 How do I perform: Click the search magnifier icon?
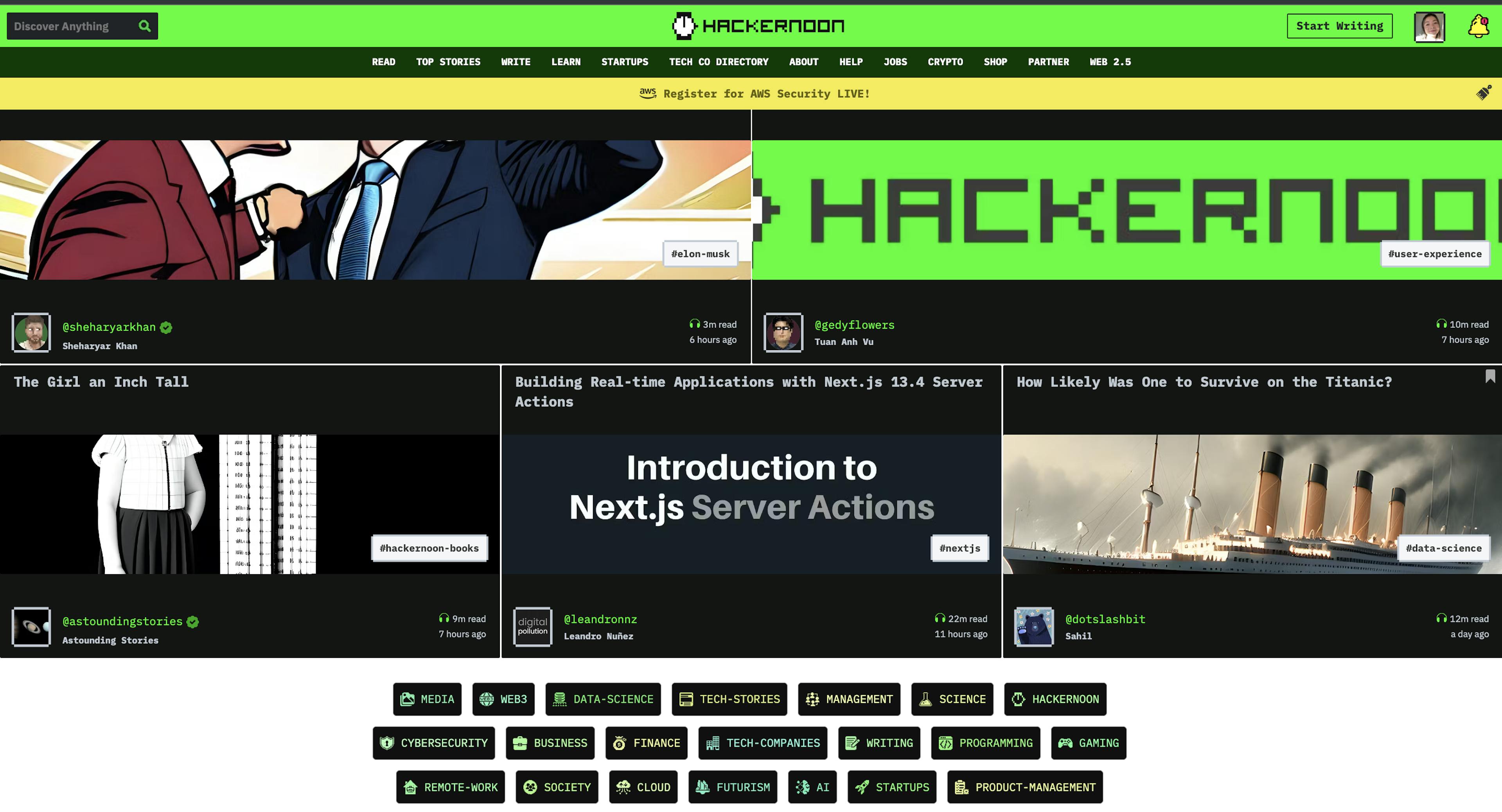coord(145,25)
